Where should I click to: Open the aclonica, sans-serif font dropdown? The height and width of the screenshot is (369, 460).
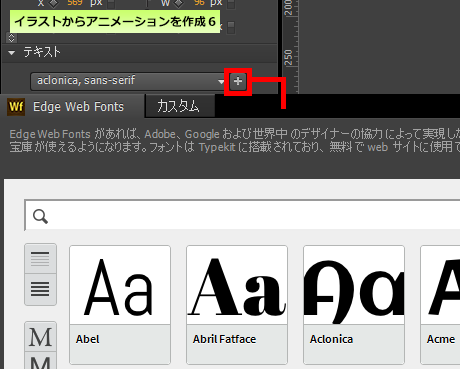point(128,81)
